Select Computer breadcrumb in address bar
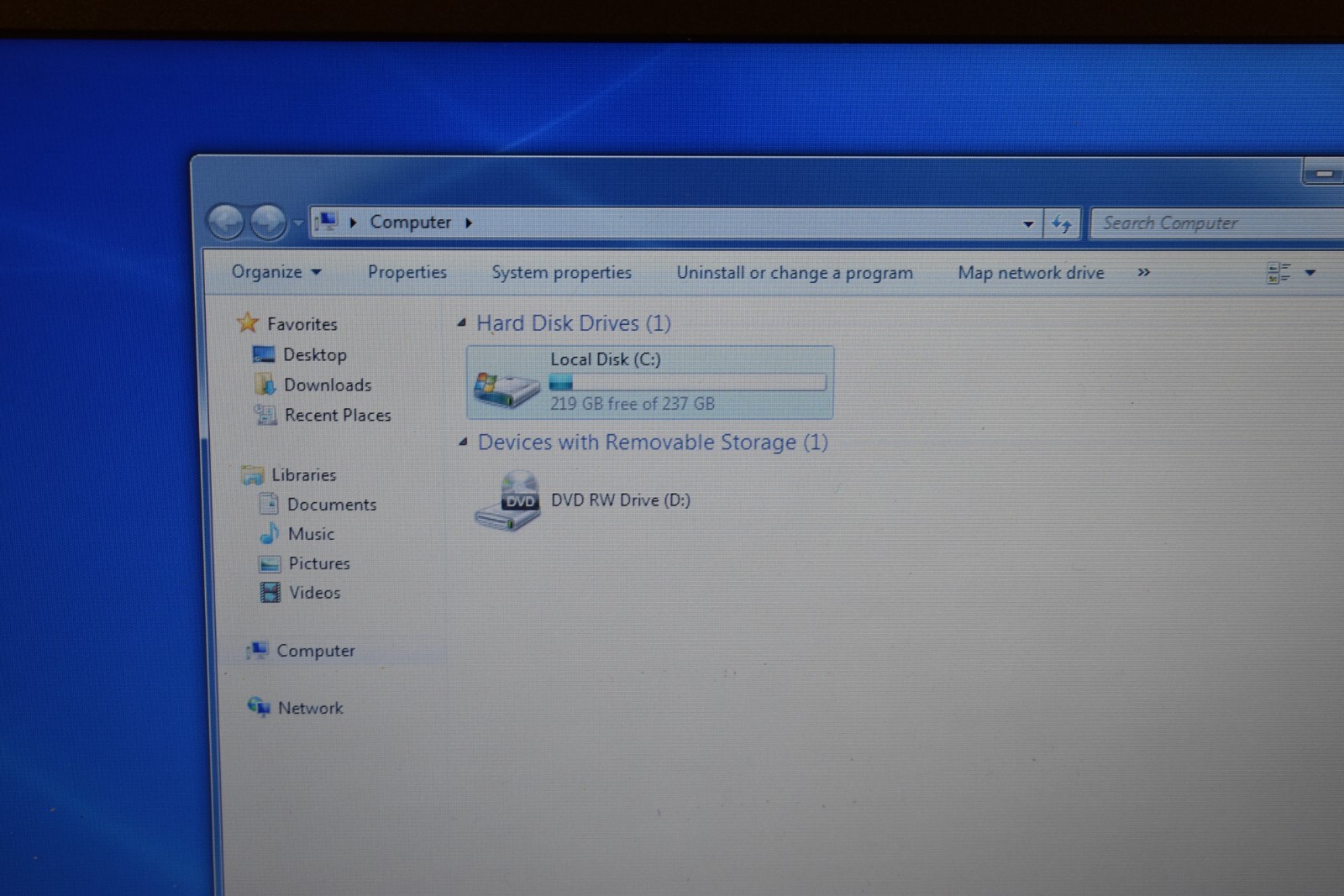The height and width of the screenshot is (896, 1344). [x=410, y=222]
